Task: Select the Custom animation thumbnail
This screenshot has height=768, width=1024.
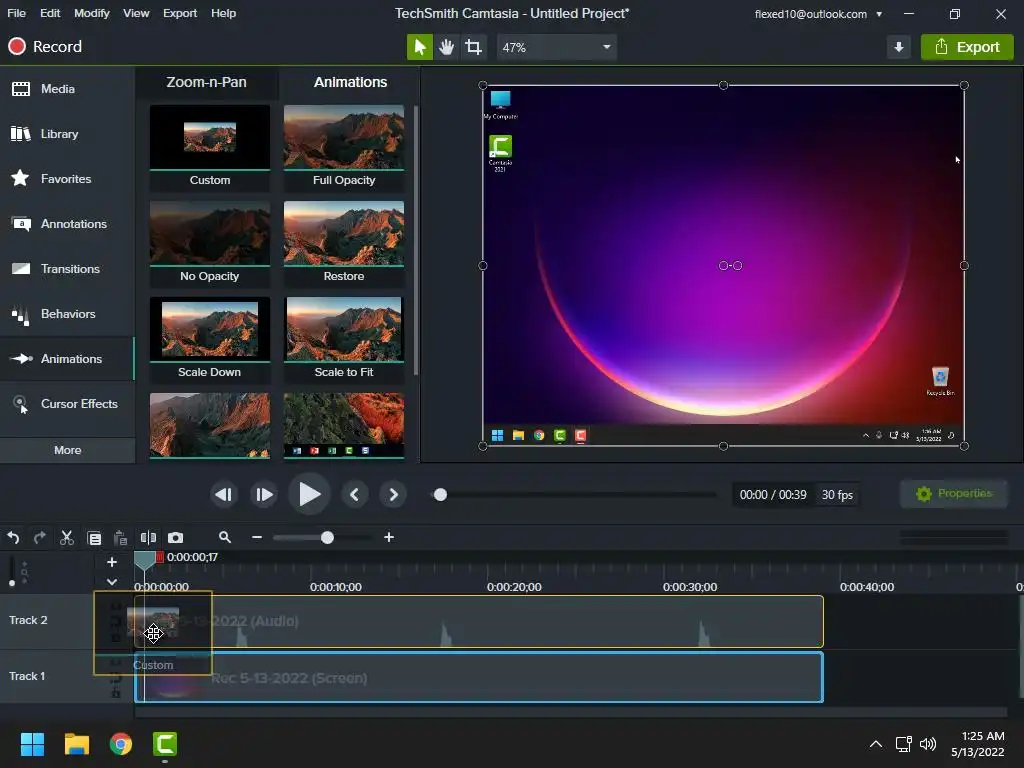Action: [x=210, y=148]
